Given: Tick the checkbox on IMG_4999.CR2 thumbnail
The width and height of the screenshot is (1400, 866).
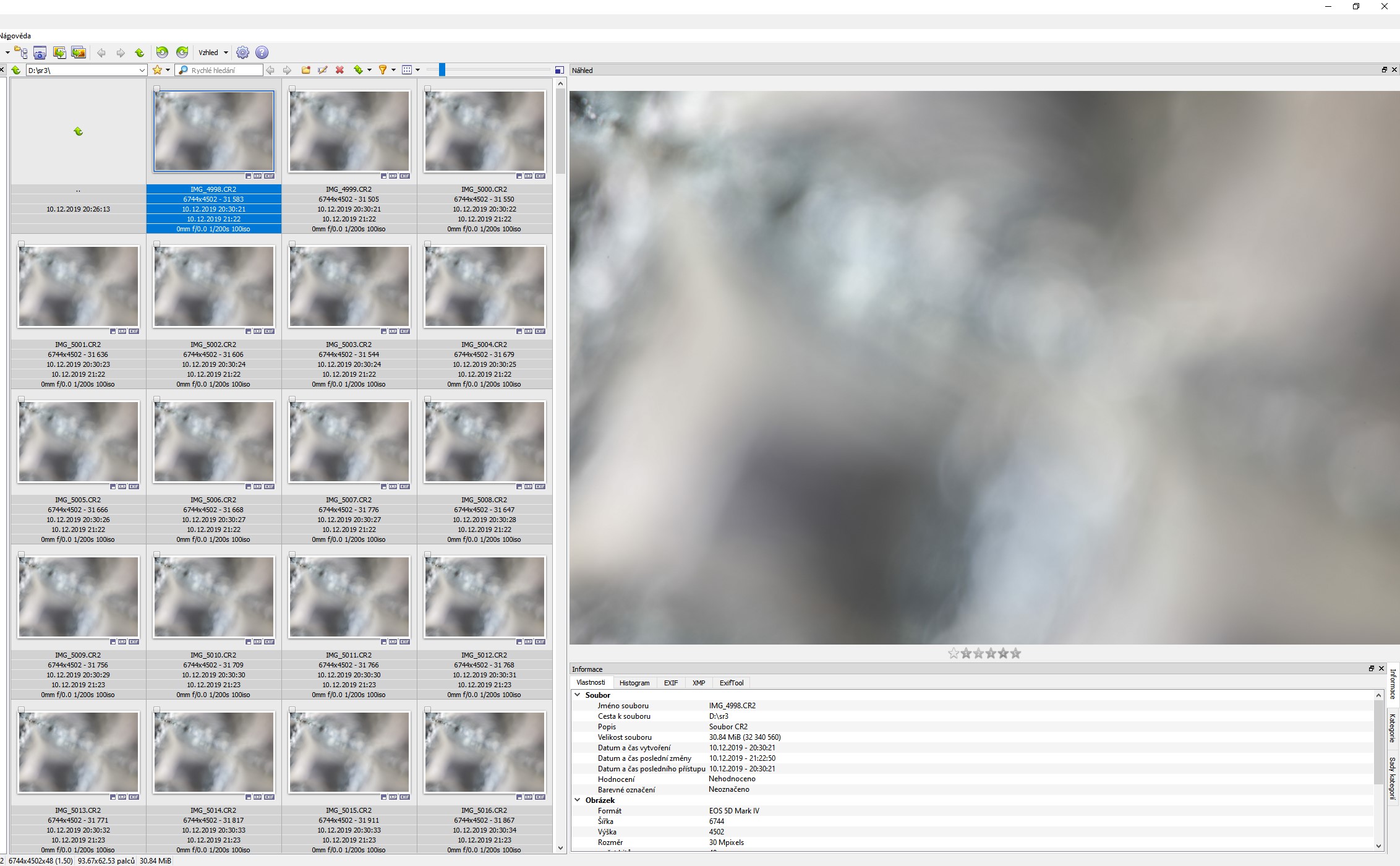Looking at the screenshot, I should click(x=292, y=89).
